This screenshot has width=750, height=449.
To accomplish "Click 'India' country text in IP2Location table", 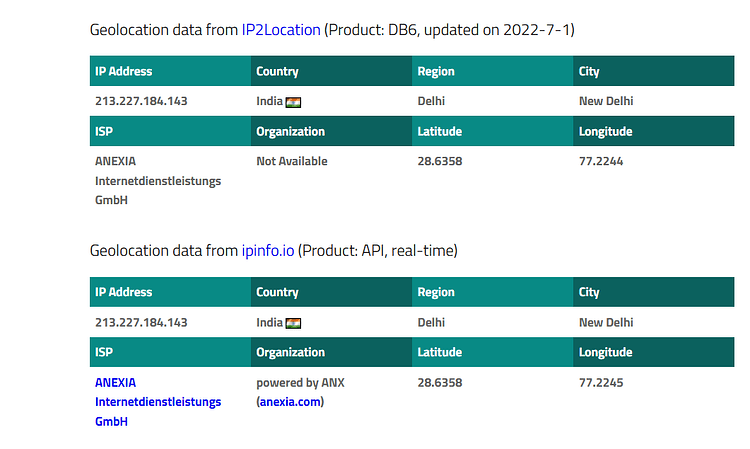I will pyautogui.click(x=269, y=101).
